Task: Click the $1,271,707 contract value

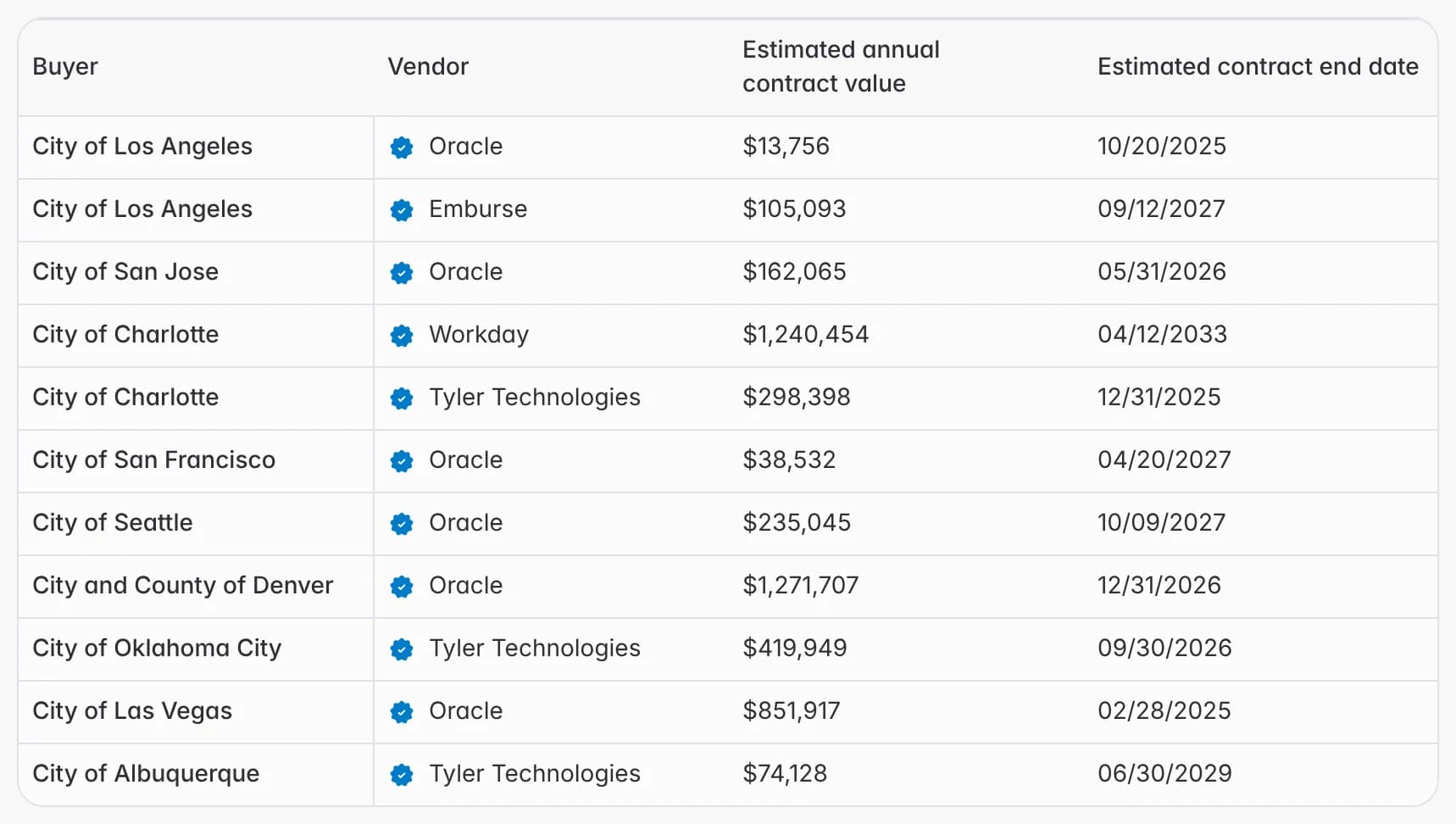Action: tap(800, 585)
